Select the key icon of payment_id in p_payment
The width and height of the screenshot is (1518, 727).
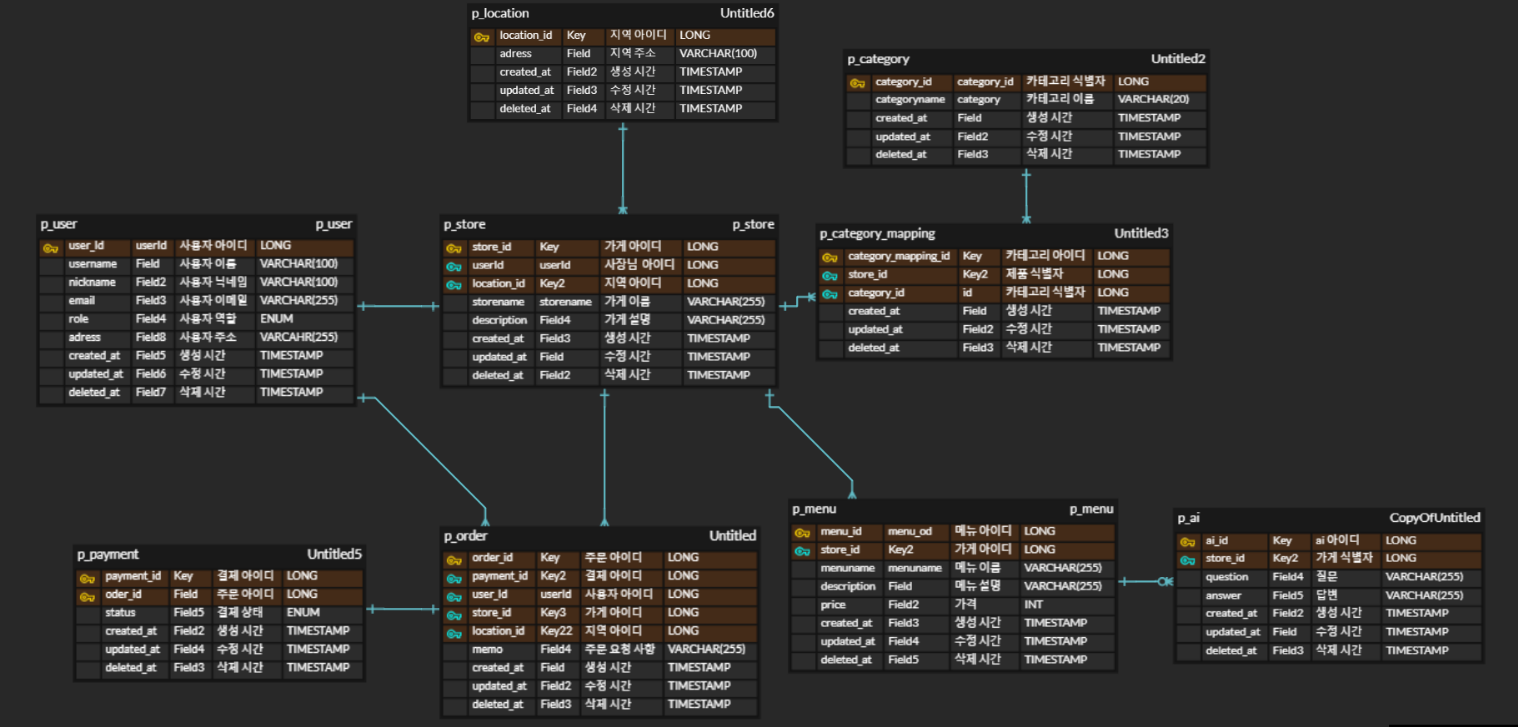click(x=87, y=577)
